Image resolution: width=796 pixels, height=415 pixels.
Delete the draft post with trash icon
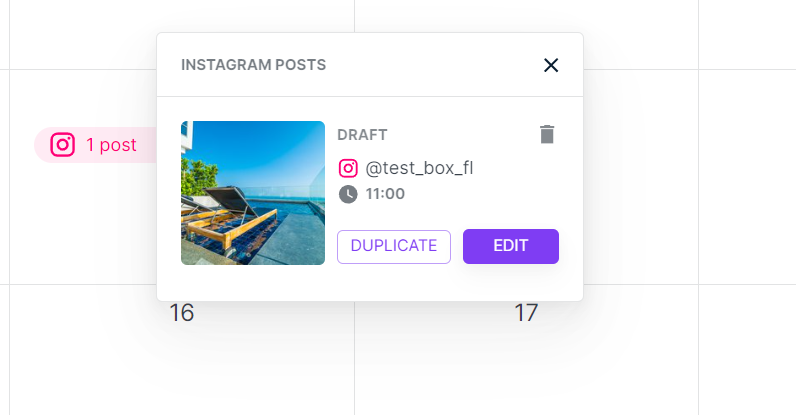[546, 134]
